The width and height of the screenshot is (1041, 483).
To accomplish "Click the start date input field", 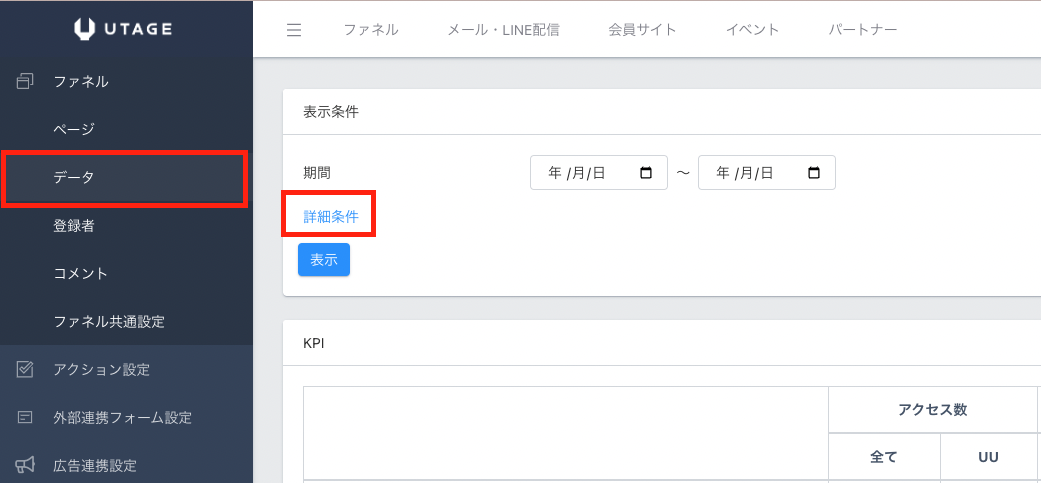I will pos(585,173).
